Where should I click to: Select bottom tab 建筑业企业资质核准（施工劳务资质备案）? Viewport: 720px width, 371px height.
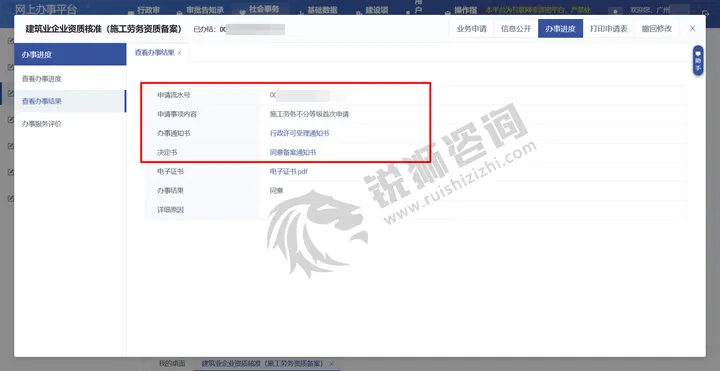click(x=262, y=363)
